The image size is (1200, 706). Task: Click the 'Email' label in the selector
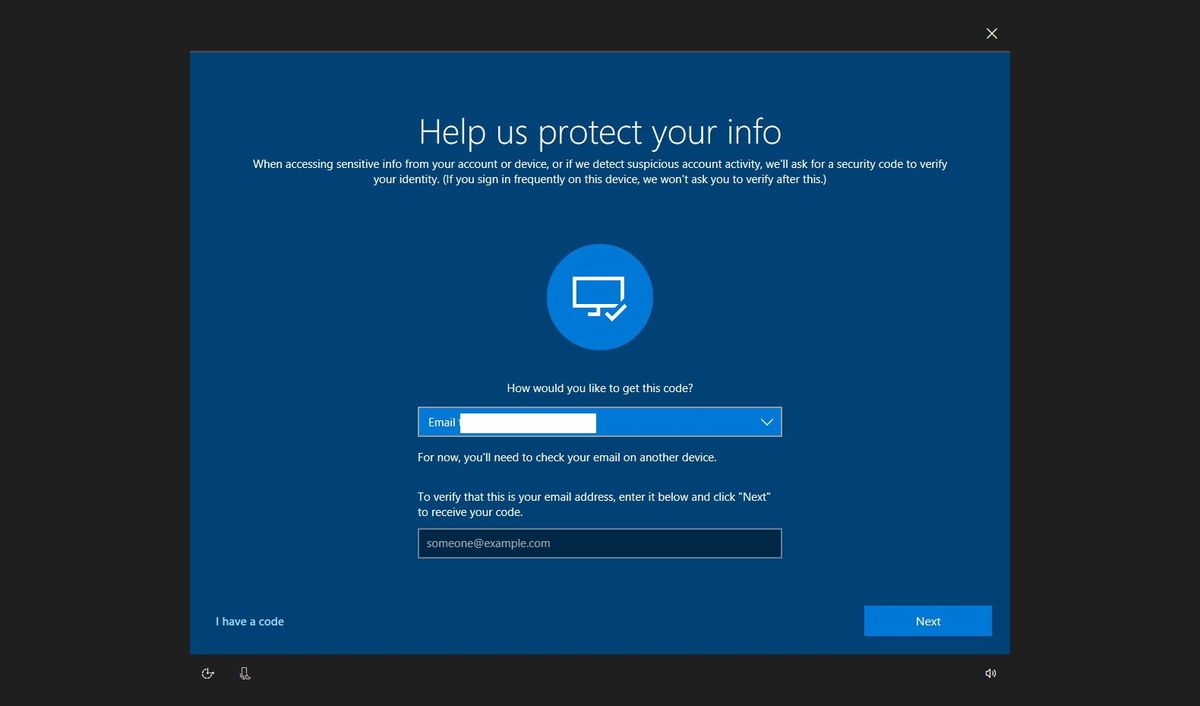coord(441,422)
